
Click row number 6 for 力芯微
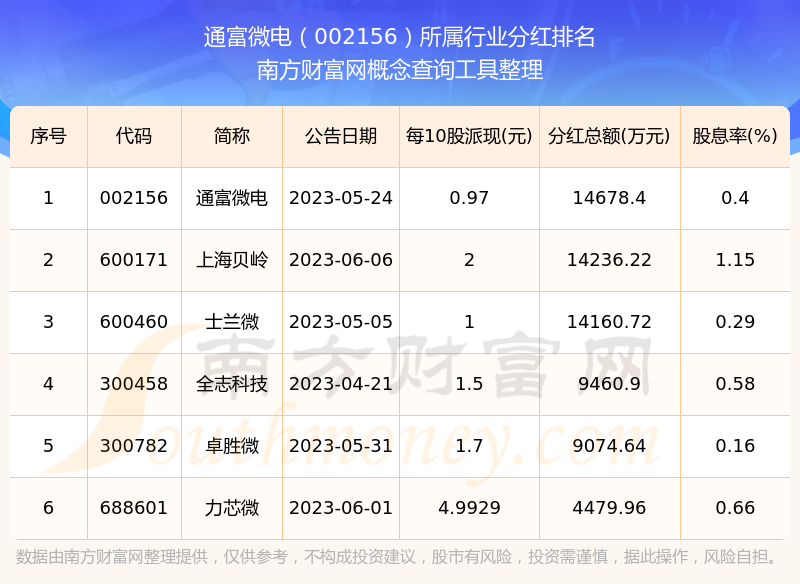pos(48,508)
